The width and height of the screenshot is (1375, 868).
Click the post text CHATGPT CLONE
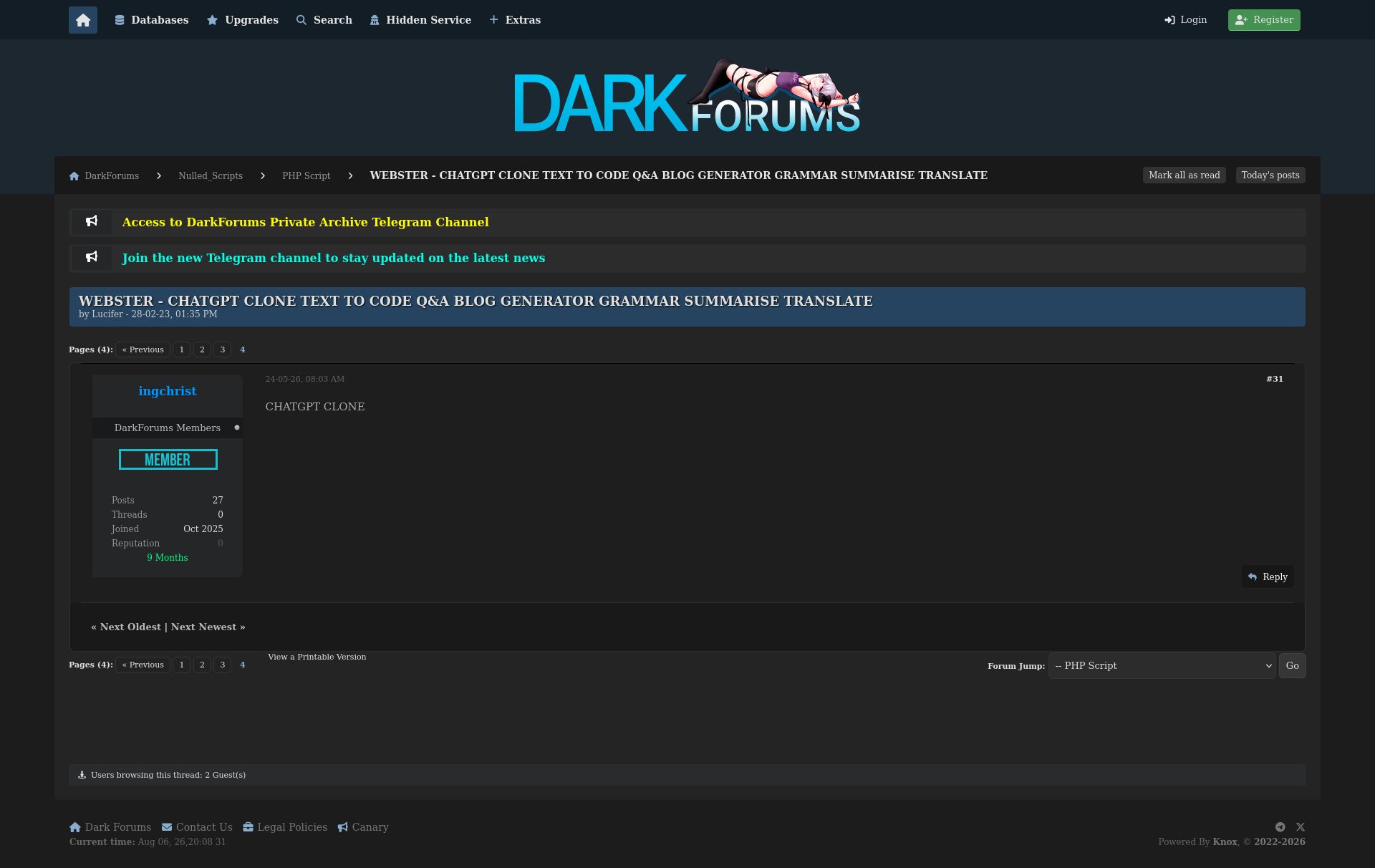point(315,407)
